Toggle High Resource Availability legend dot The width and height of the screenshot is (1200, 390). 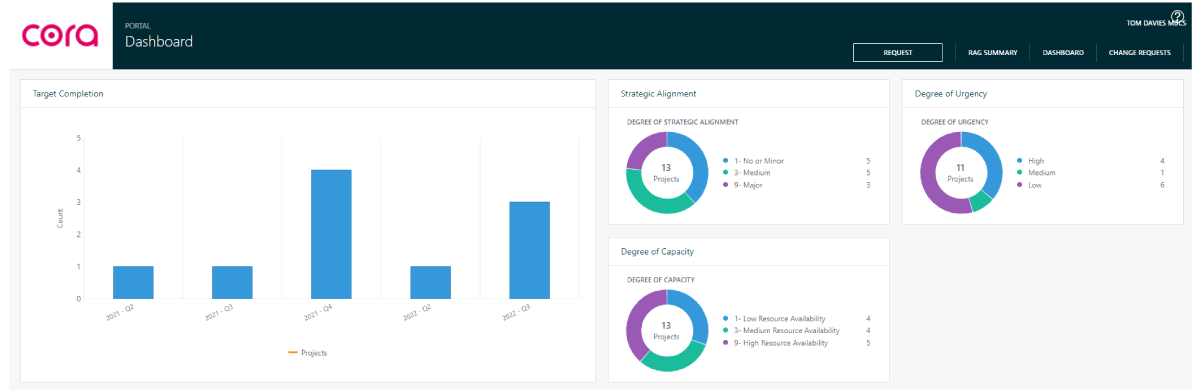725,343
